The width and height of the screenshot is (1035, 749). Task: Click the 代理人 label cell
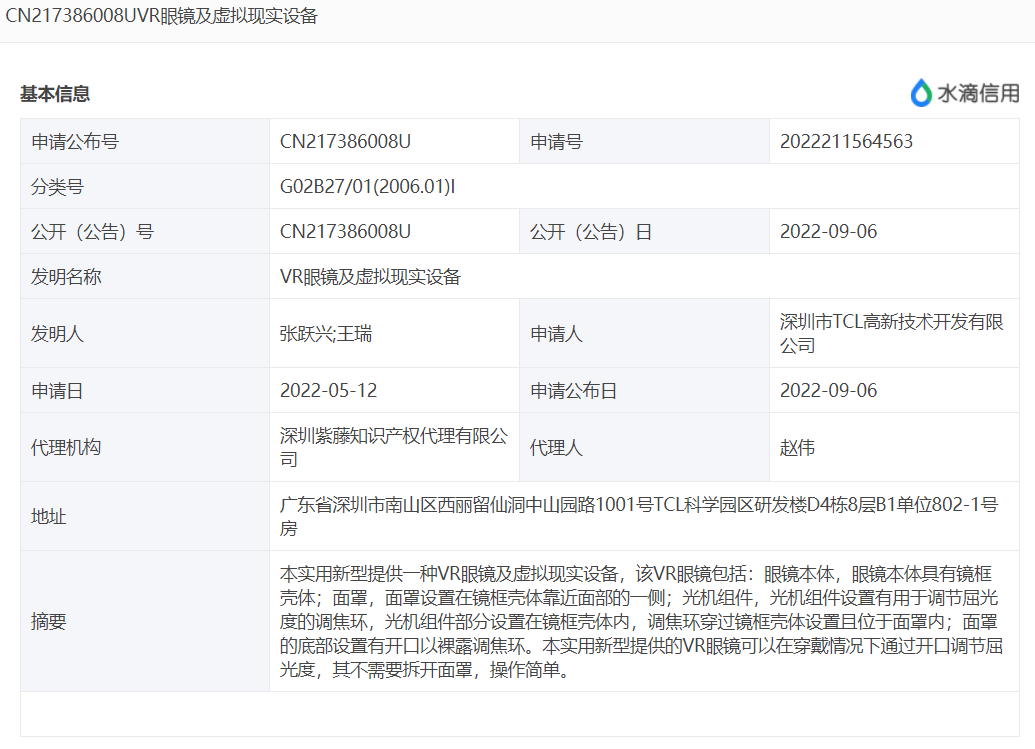[x=644, y=447]
